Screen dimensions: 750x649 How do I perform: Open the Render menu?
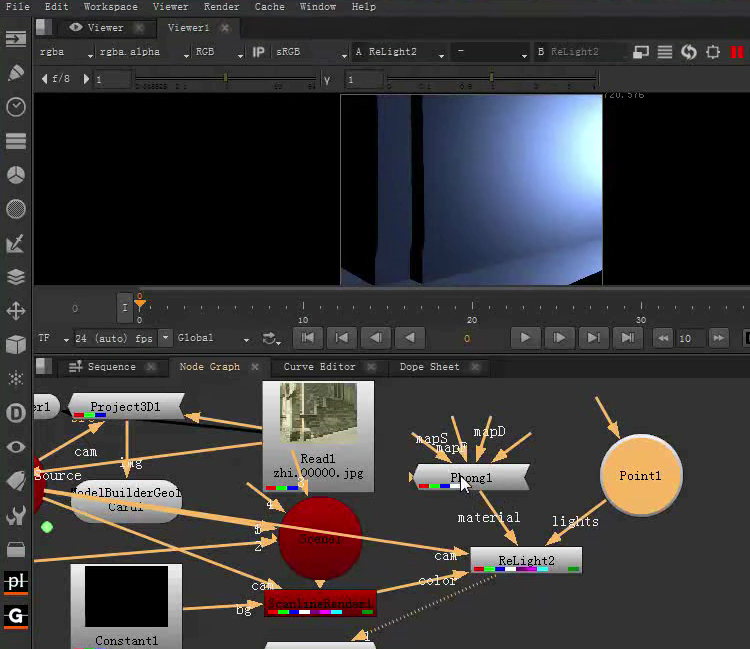click(221, 7)
